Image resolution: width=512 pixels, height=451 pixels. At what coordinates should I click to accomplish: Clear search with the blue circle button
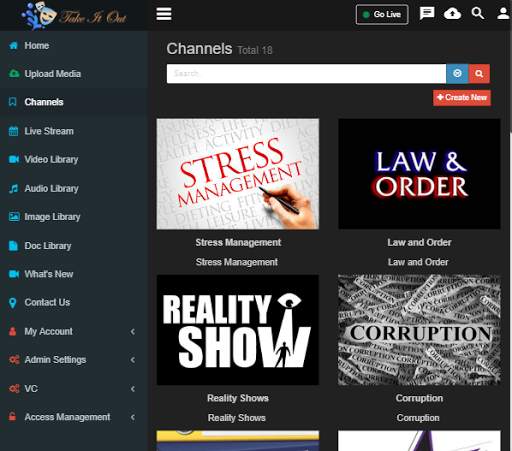(457, 73)
